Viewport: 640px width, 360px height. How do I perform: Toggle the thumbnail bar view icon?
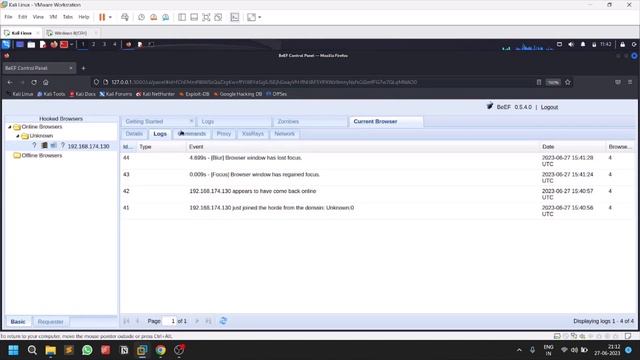[194, 17]
